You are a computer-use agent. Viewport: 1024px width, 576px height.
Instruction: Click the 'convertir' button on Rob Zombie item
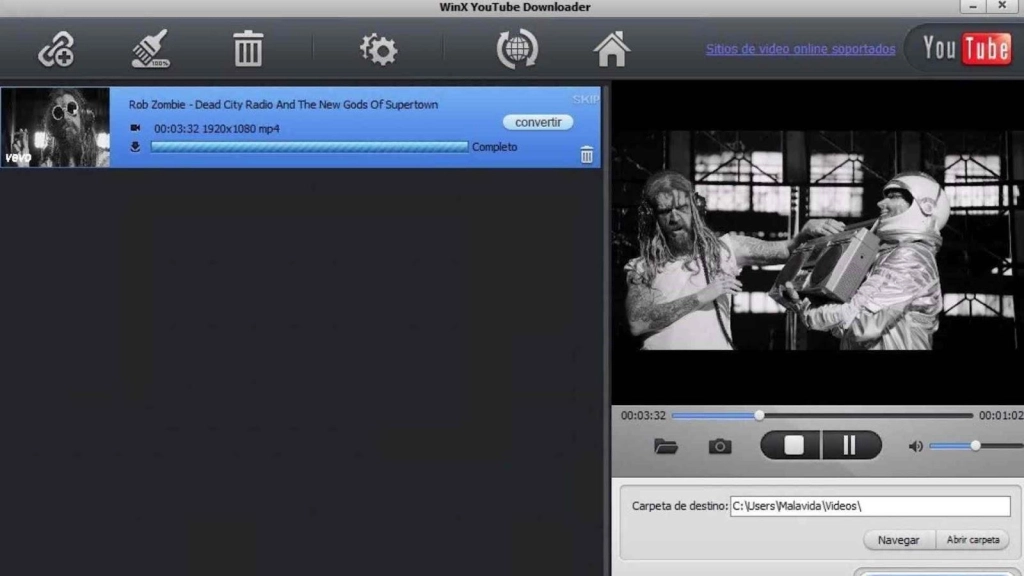point(537,122)
